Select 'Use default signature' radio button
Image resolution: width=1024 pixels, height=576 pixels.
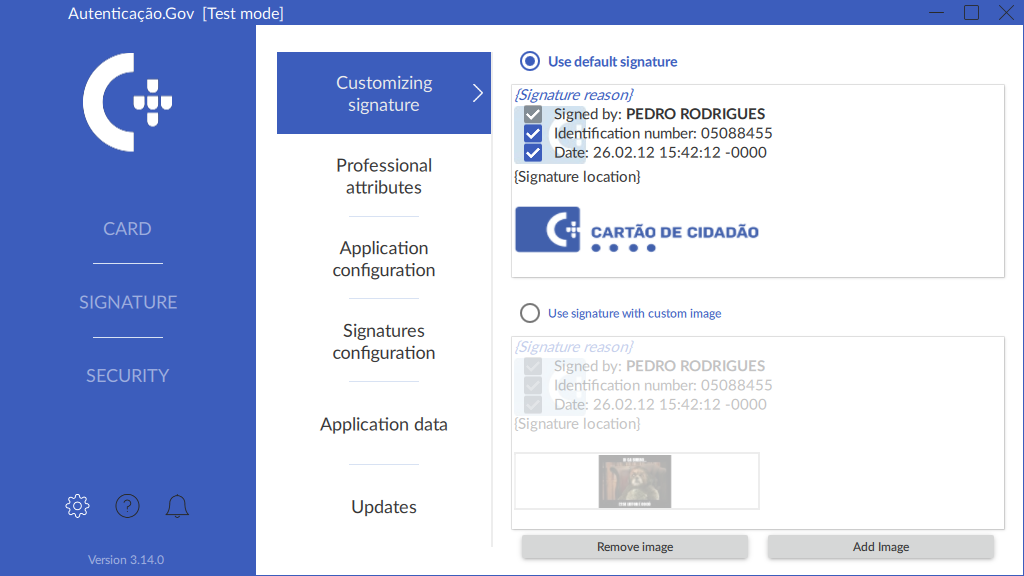click(x=530, y=61)
